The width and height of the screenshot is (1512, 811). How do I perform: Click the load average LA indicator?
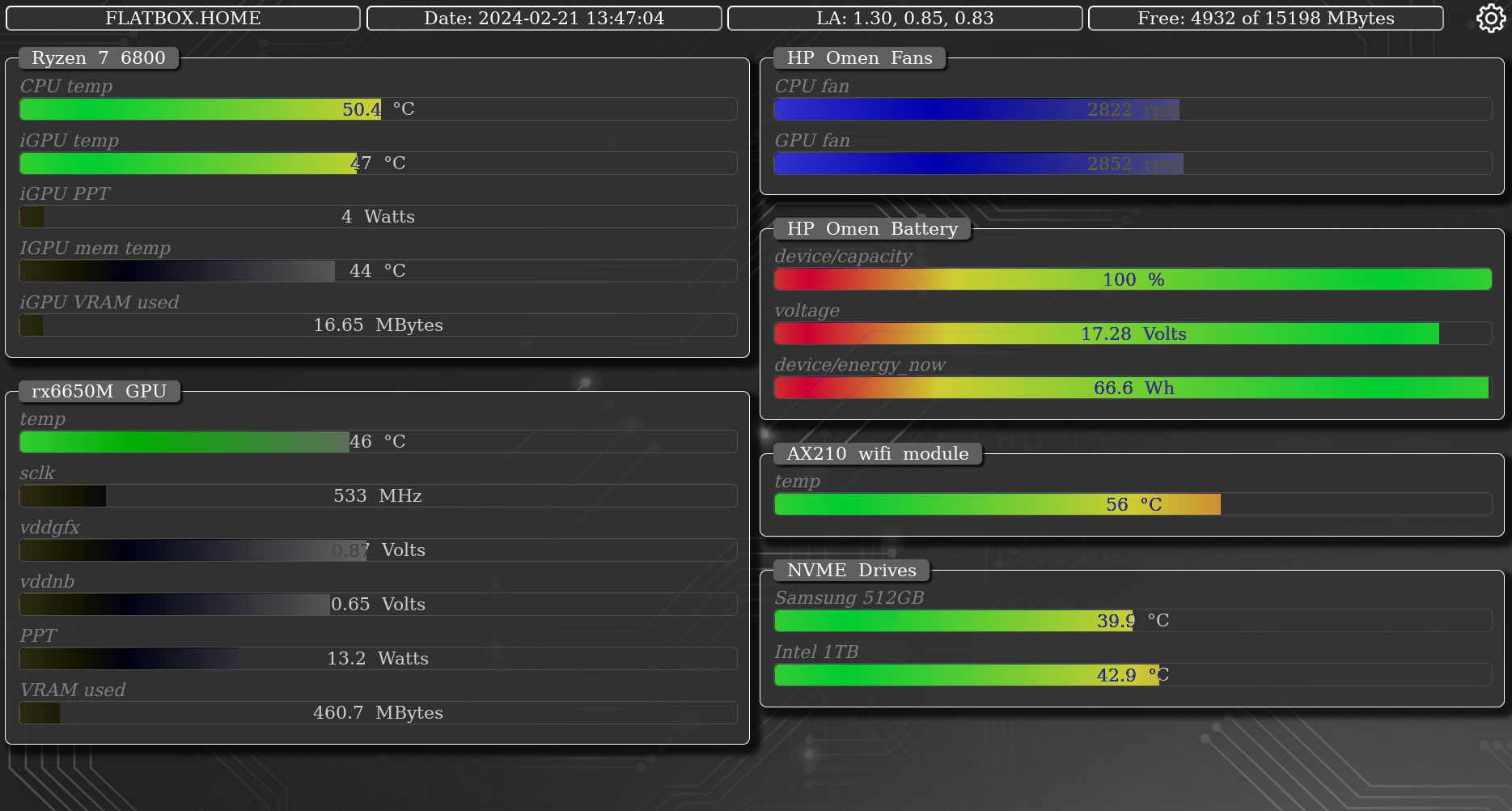coord(906,18)
